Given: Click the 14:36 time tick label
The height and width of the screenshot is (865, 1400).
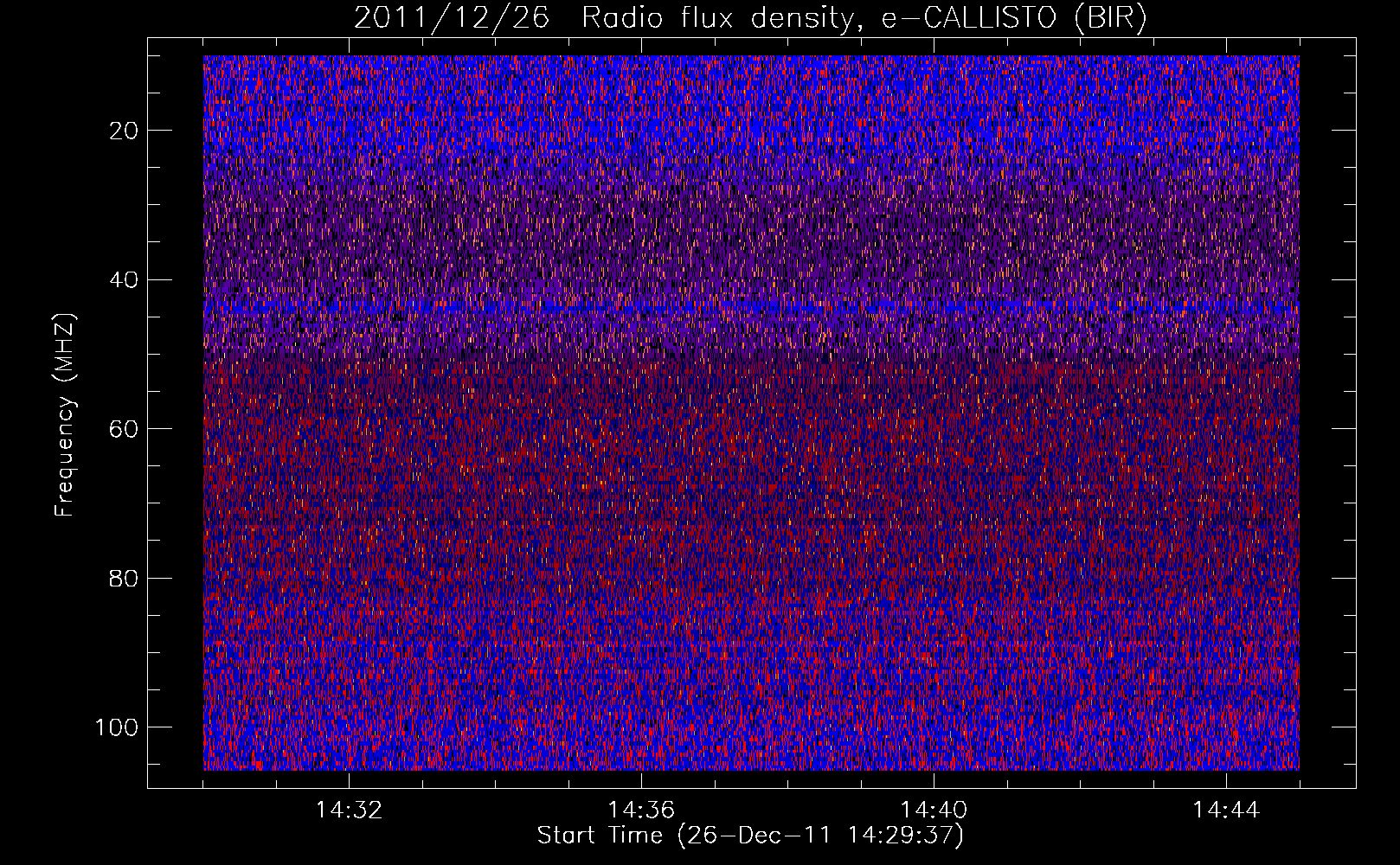Looking at the screenshot, I should point(641,811).
